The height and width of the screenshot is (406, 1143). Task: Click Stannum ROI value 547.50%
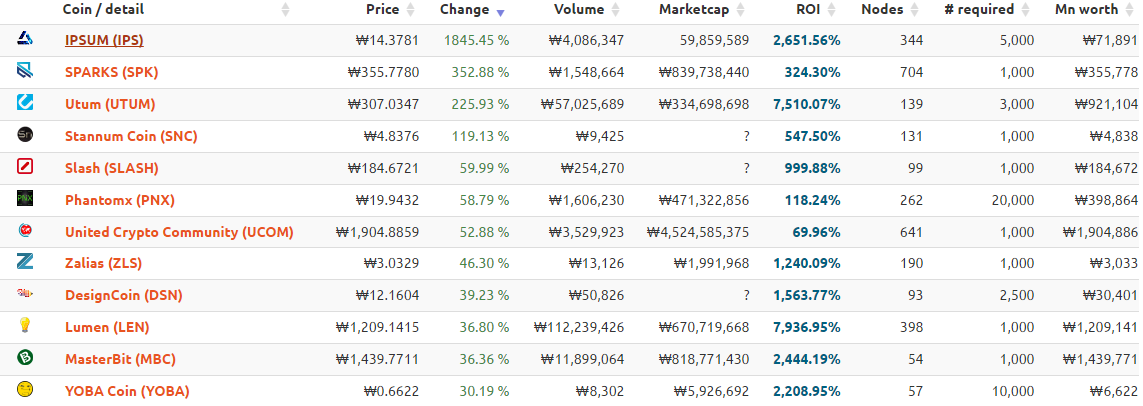point(812,136)
